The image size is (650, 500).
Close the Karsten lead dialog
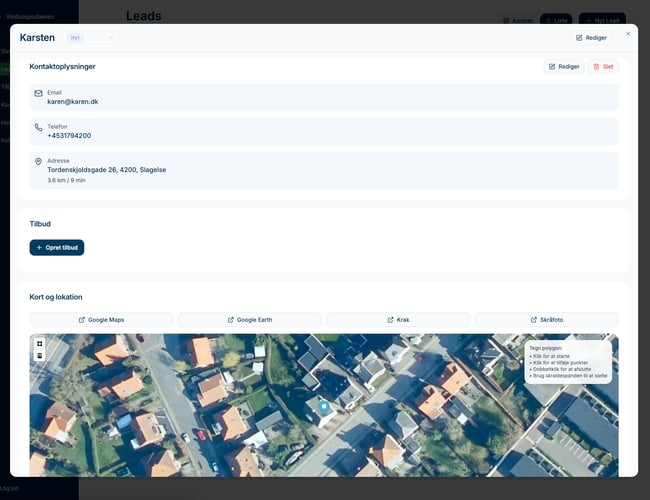(628, 34)
